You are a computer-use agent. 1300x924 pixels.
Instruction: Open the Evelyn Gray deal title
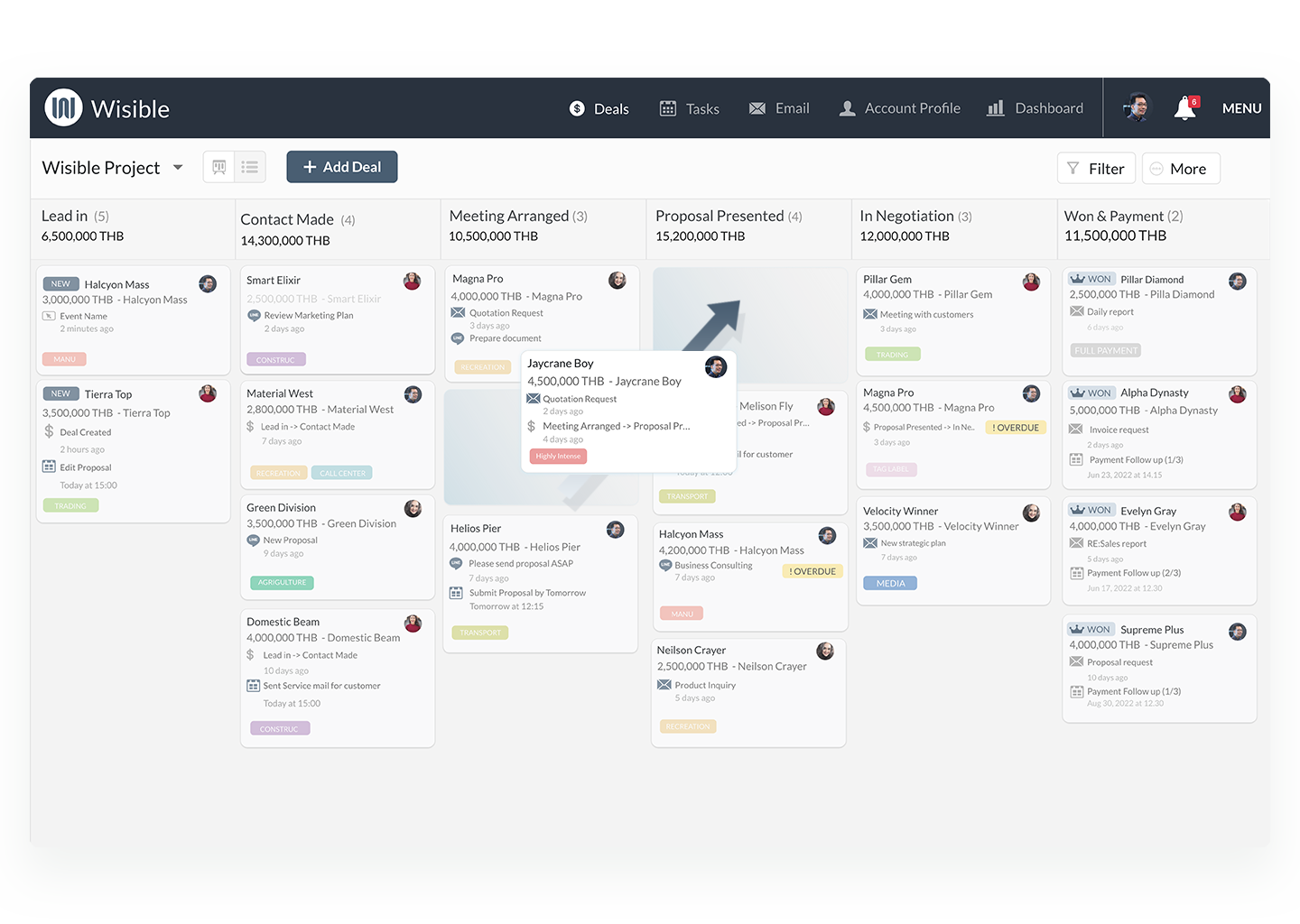[x=1148, y=511]
